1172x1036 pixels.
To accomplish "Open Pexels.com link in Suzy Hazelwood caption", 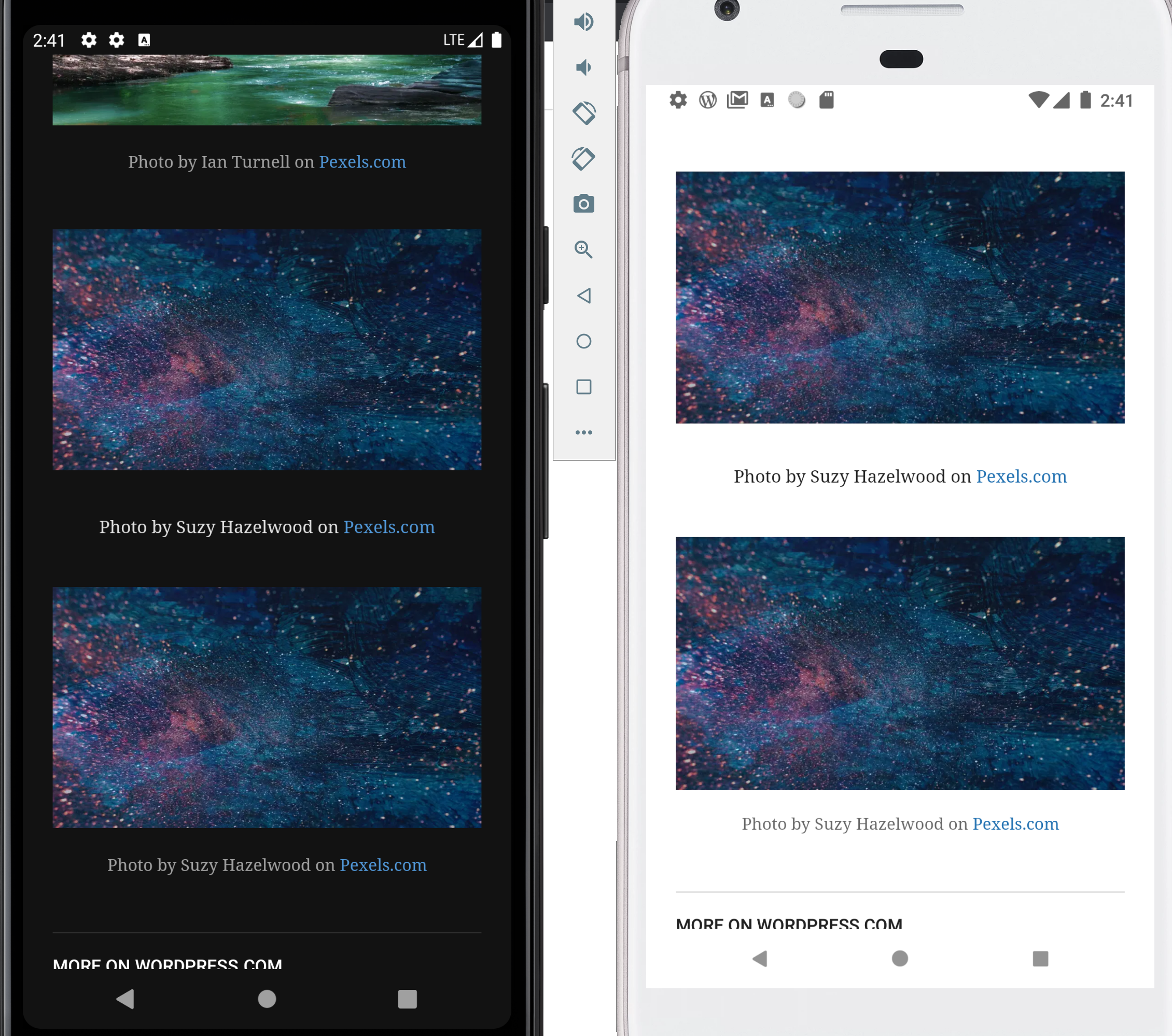I will point(389,527).
